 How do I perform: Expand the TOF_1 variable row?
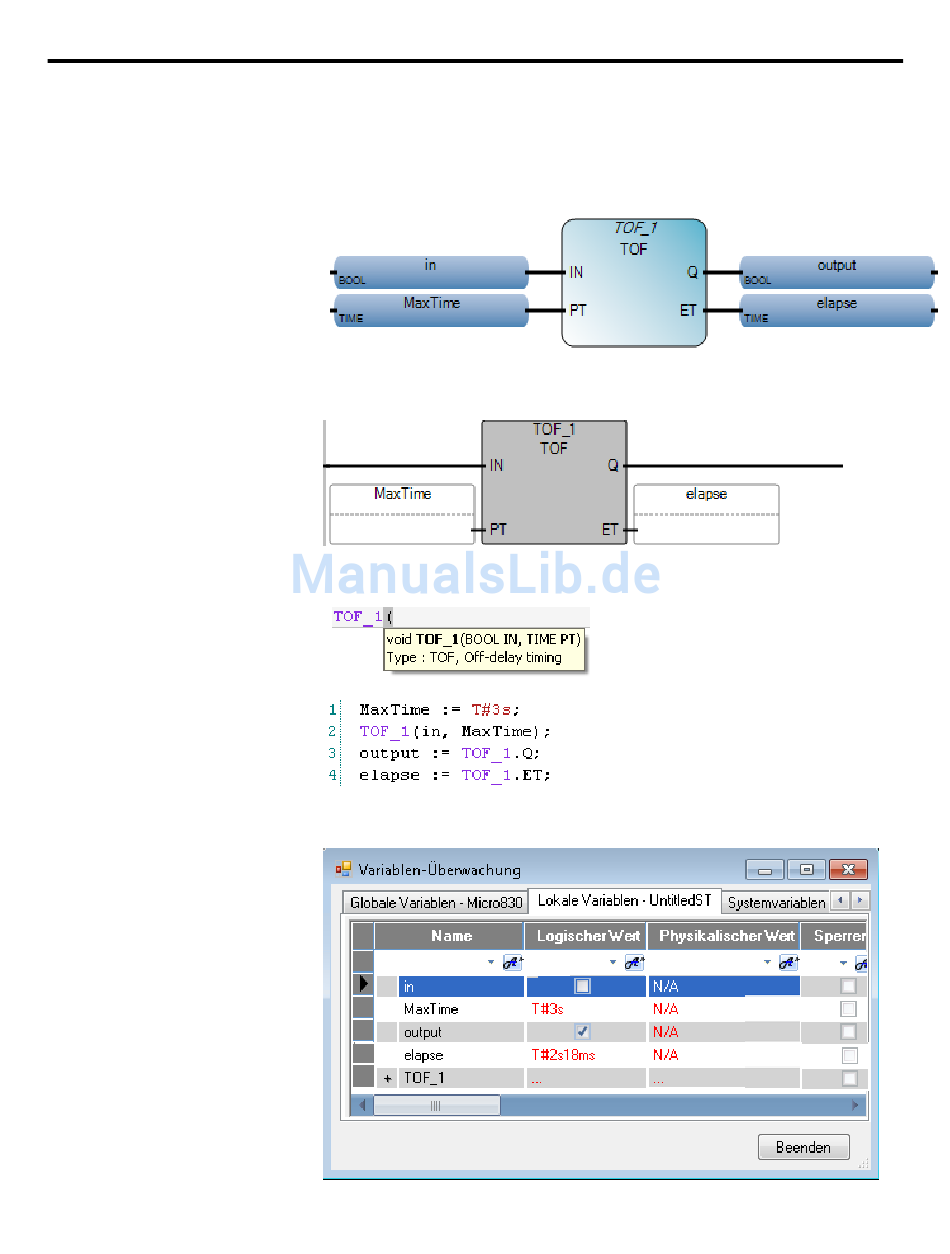coord(388,1078)
